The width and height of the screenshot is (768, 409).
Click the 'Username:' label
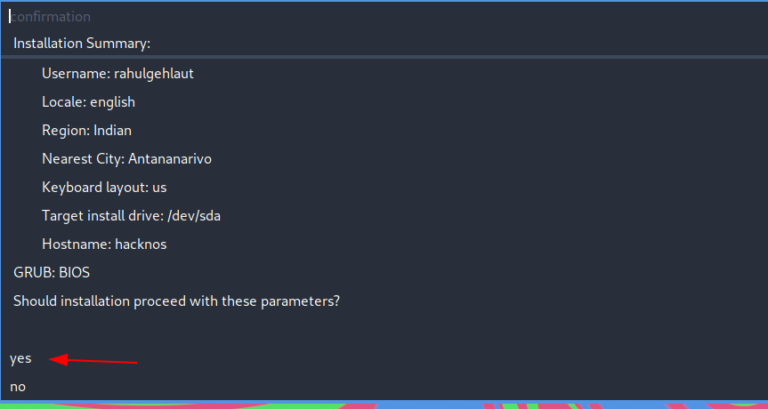[x=76, y=73]
